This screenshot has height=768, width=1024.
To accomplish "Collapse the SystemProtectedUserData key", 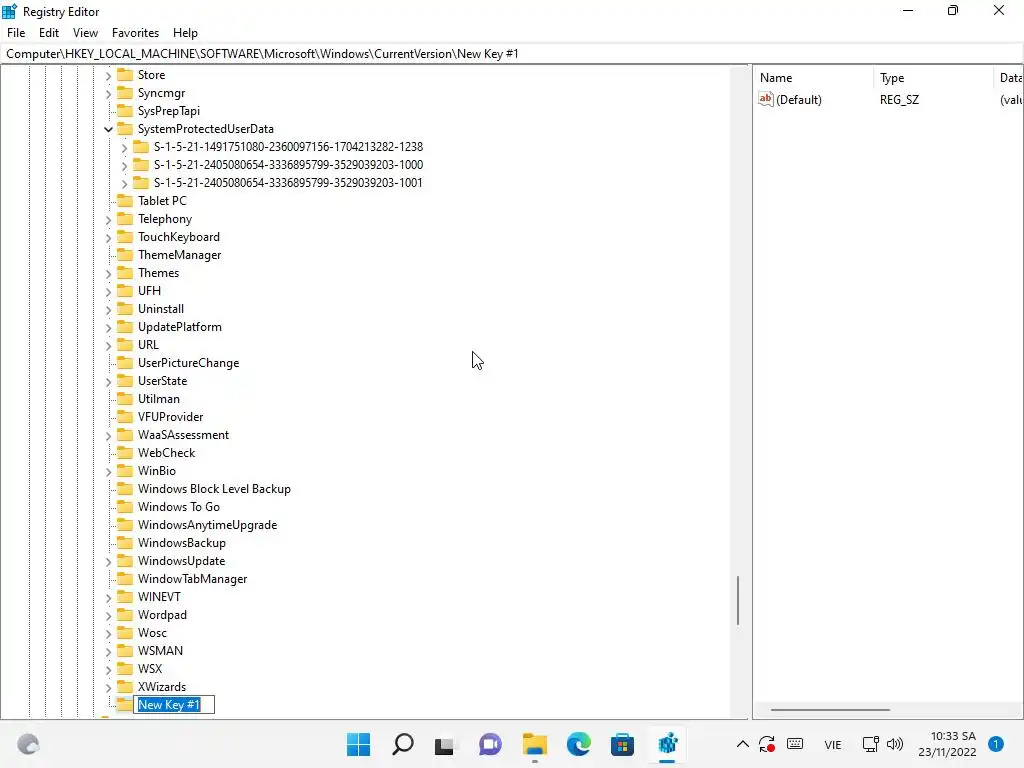I will point(108,129).
